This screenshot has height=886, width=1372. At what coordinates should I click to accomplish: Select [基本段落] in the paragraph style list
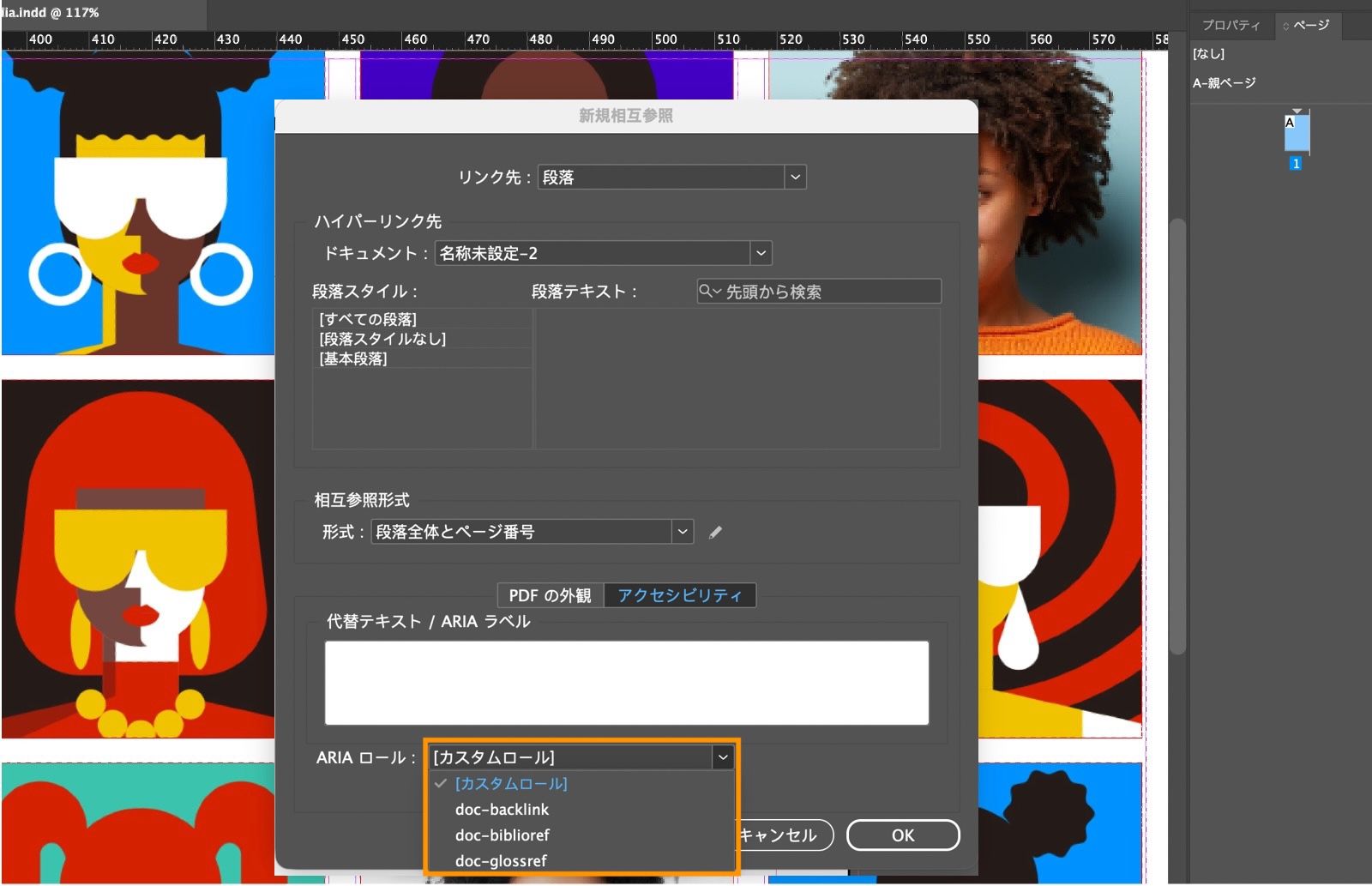coord(350,359)
